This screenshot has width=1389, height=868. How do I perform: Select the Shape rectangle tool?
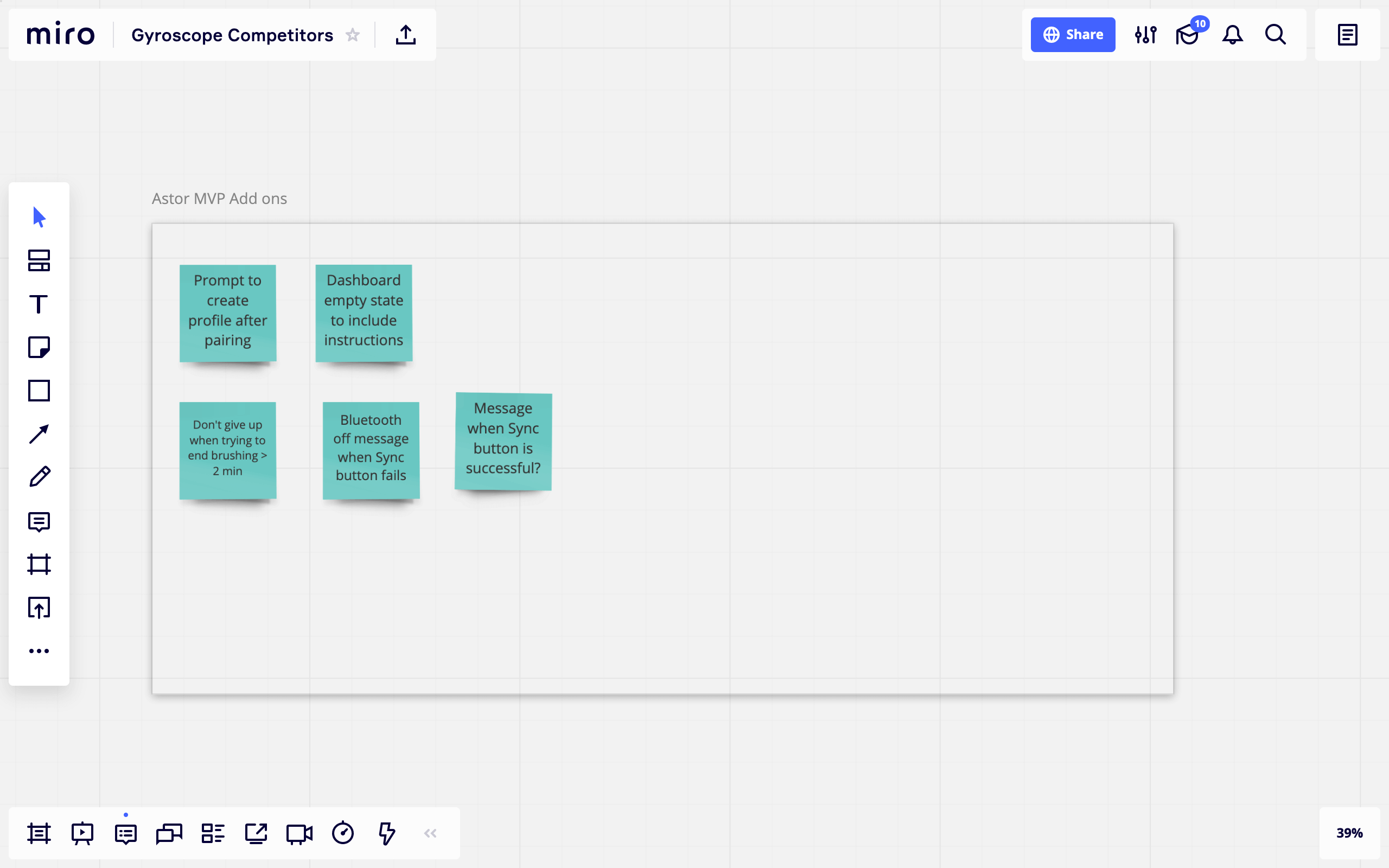point(39,391)
